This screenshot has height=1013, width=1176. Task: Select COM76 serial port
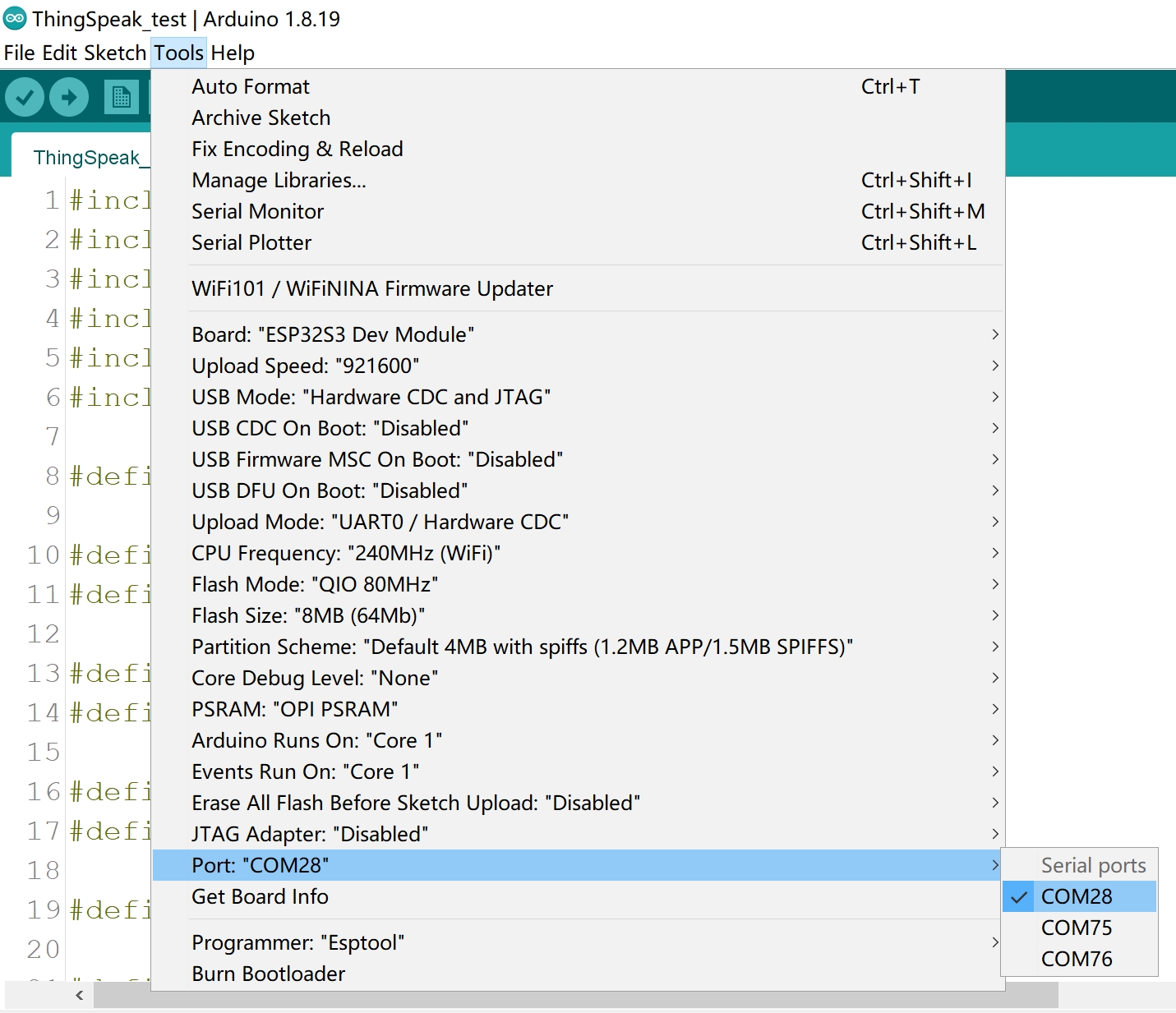[1079, 959]
